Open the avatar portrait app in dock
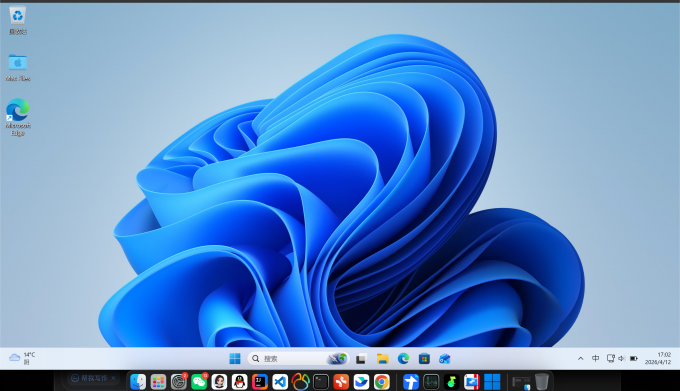Screen dimensions: 680x391 coord(219,382)
